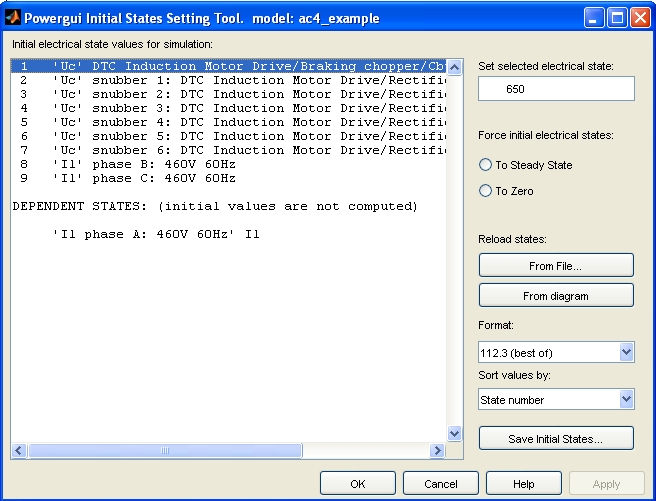Confirm with the OK button
This screenshot has width=656, height=501.
(358, 483)
